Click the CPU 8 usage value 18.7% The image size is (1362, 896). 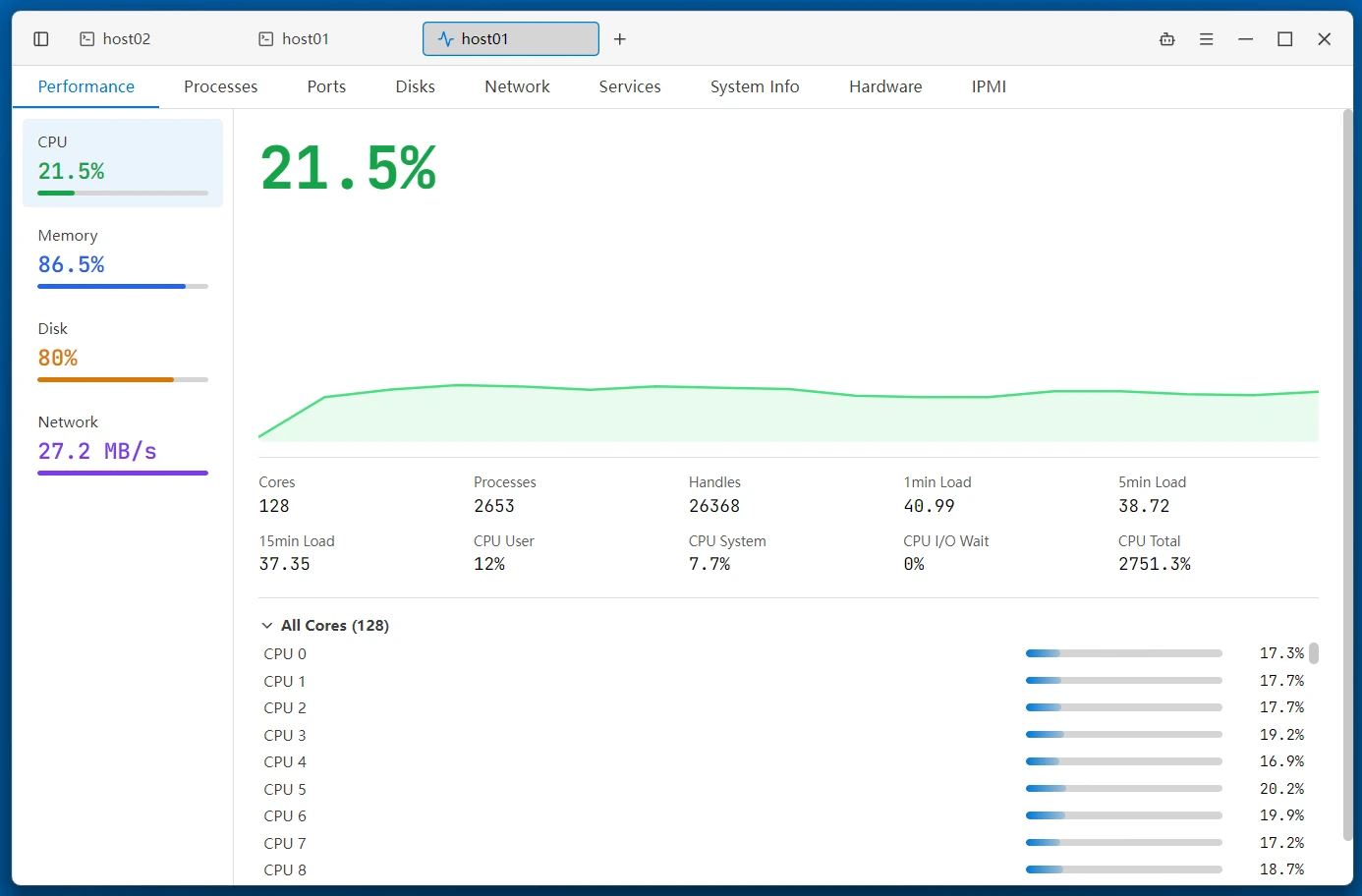(1282, 869)
